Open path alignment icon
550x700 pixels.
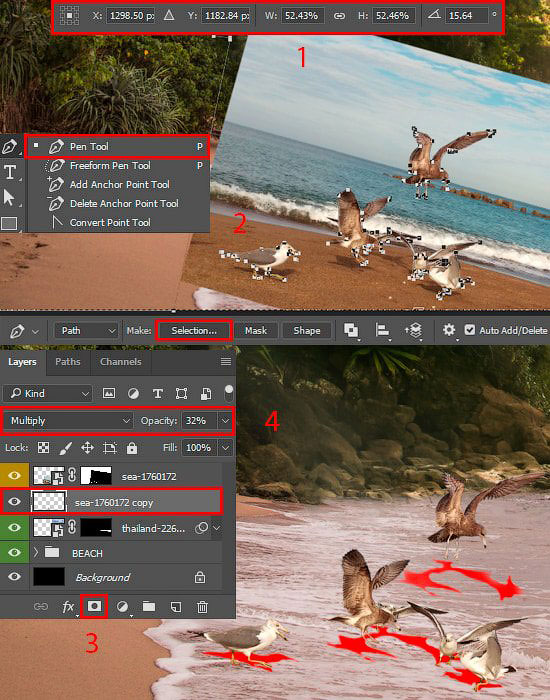tap(382, 331)
